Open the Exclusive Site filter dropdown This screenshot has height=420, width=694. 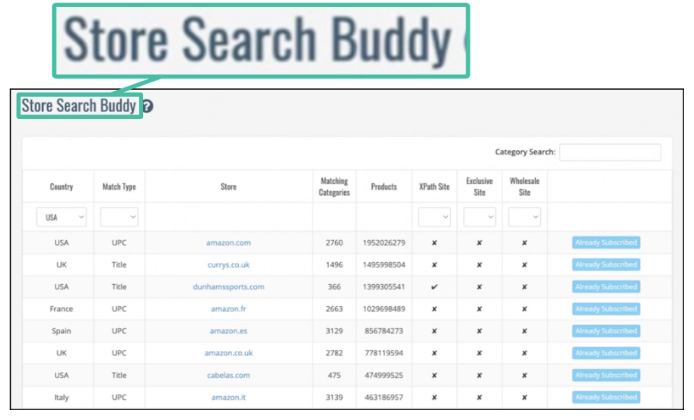[x=479, y=217]
